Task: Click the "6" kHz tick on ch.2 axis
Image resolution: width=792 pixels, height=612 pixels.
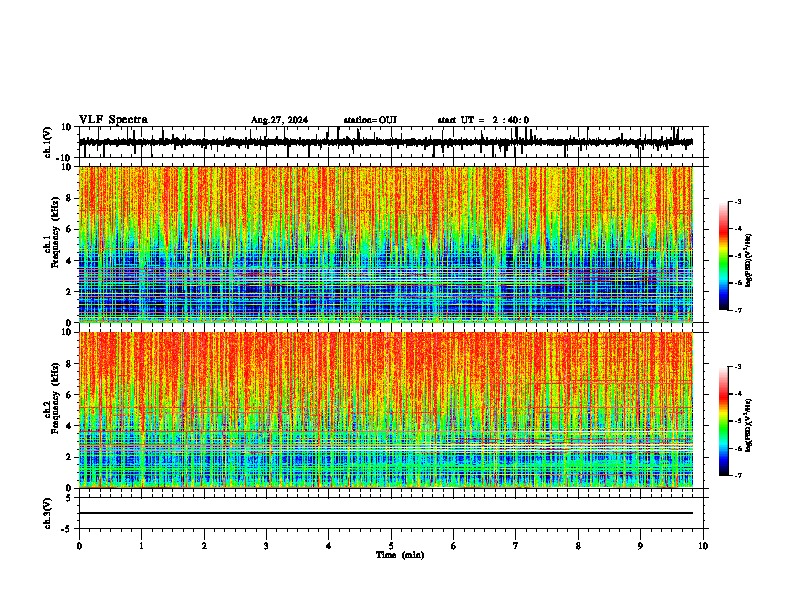Action: click(x=70, y=395)
